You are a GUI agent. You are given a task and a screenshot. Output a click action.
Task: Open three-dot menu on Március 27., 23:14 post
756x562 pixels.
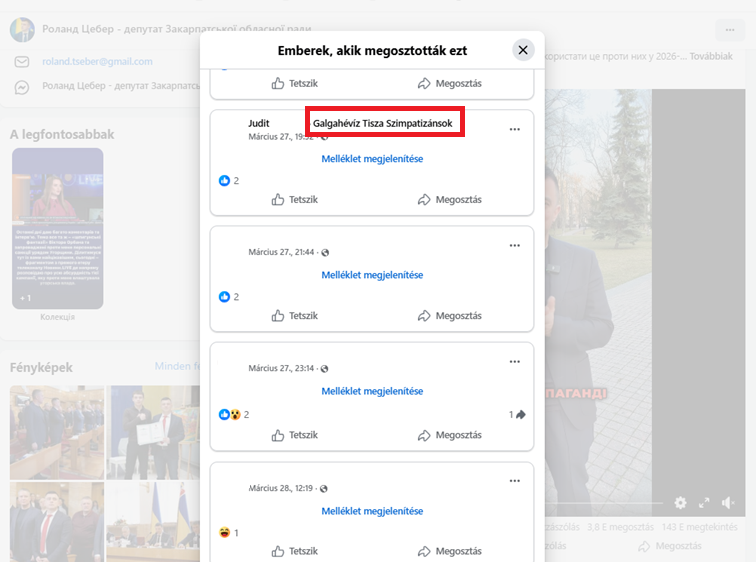515,361
